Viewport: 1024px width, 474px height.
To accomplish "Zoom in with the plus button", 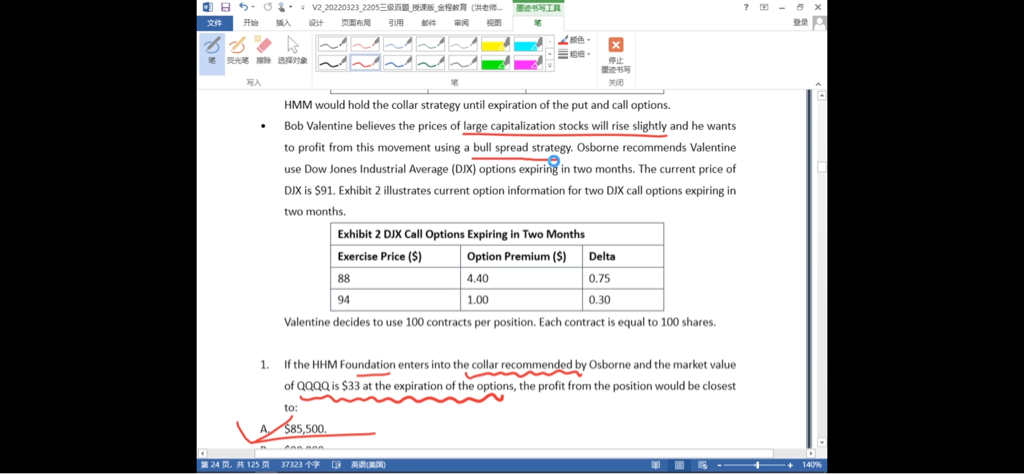I will pos(790,465).
